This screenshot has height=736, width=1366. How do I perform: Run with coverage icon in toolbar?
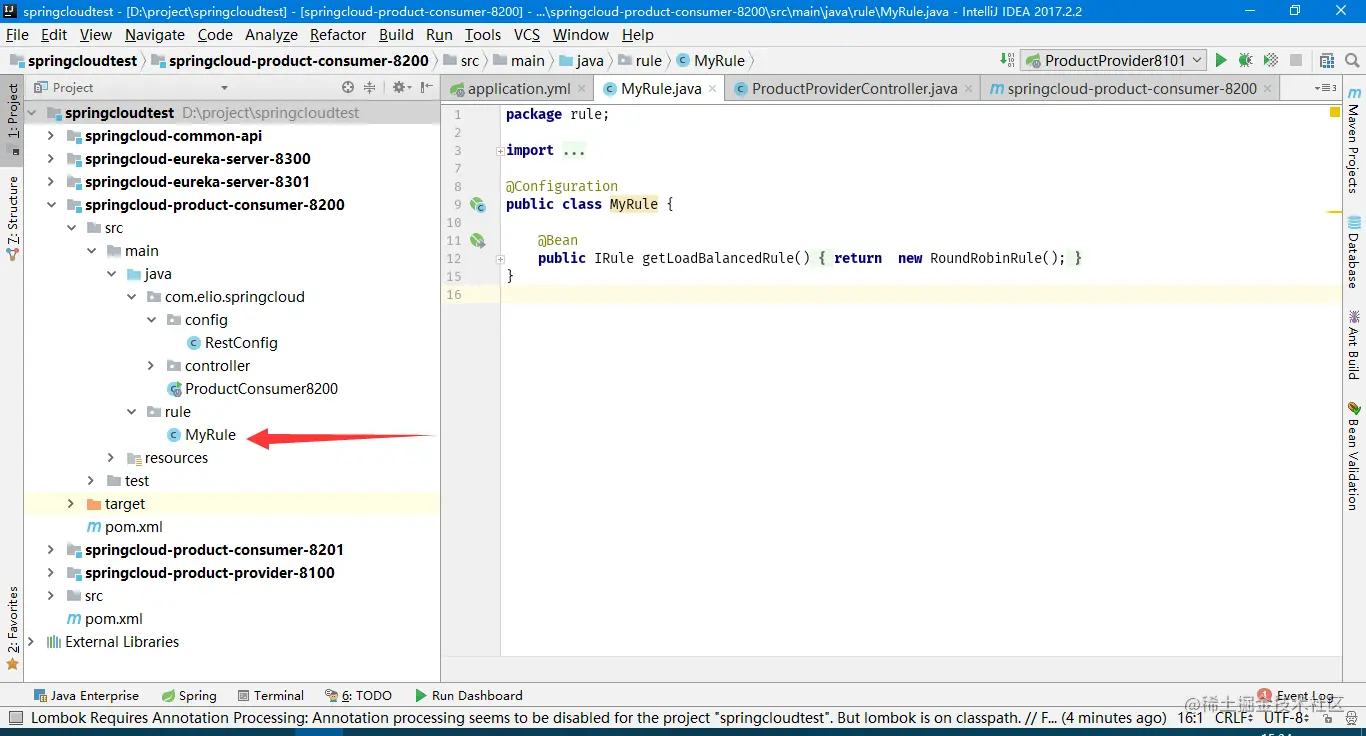[x=1271, y=60]
